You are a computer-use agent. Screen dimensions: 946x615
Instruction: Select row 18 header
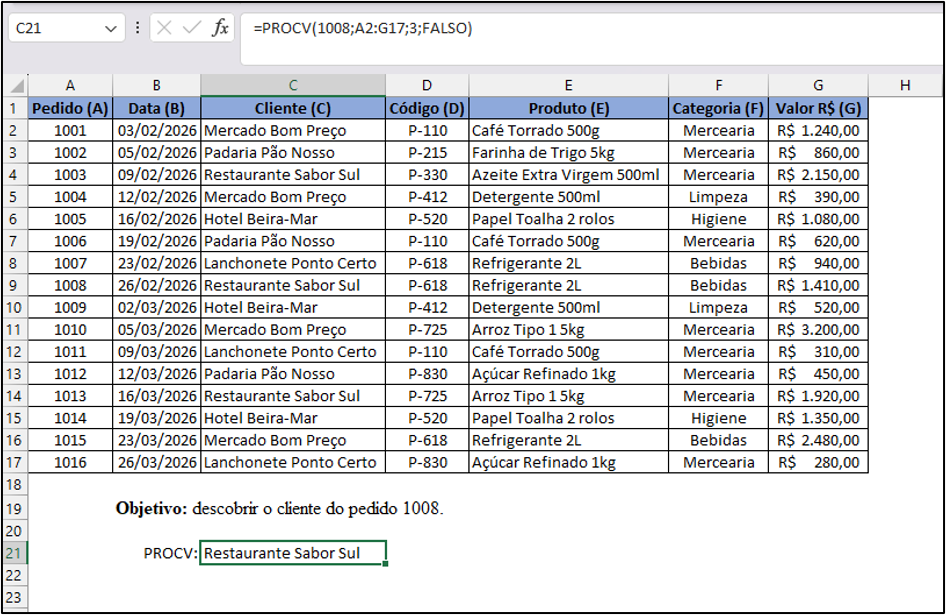(x=13, y=485)
